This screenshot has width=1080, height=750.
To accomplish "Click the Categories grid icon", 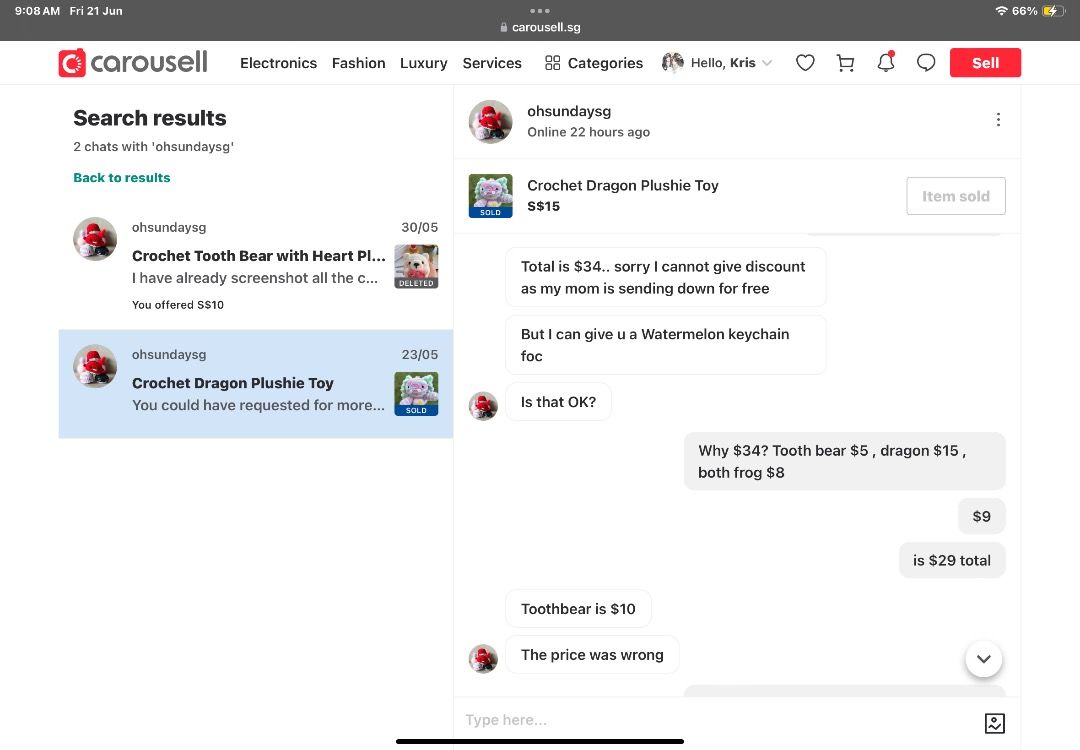I will pos(552,63).
